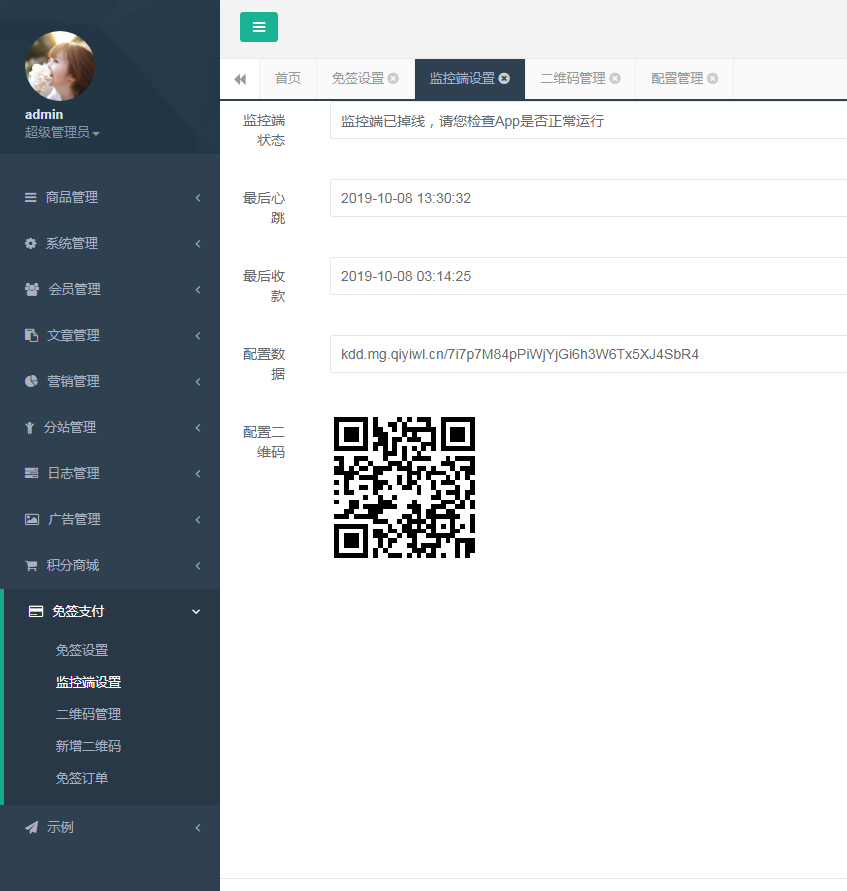Click the 监控端状态 status field
This screenshot has height=891, width=847.
coord(588,120)
